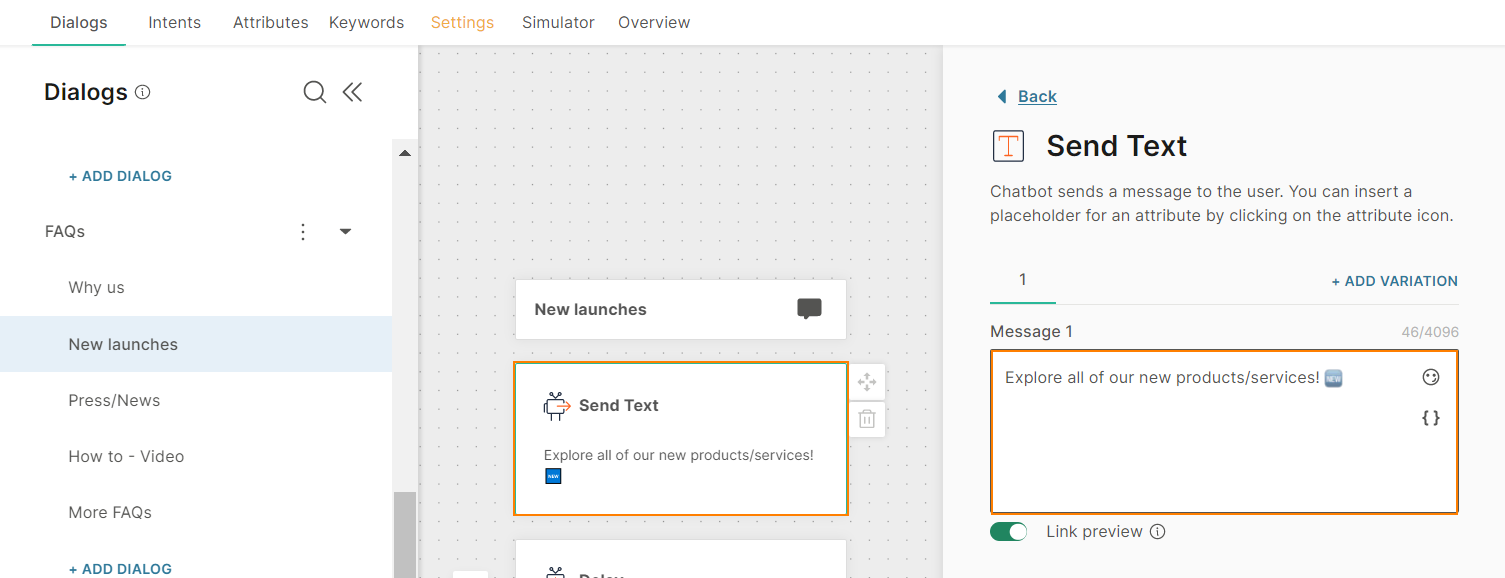Click the move handle icon beside Send Text node

[x=866, y=381]
